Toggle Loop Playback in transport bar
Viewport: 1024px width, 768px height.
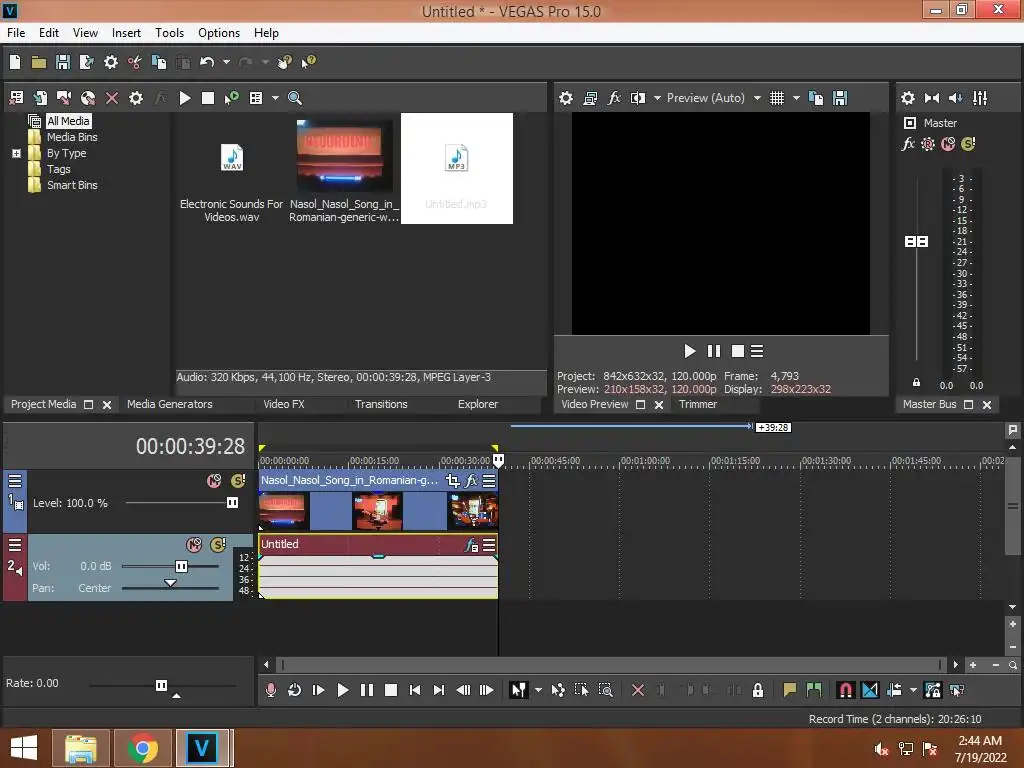coord(295,690)
